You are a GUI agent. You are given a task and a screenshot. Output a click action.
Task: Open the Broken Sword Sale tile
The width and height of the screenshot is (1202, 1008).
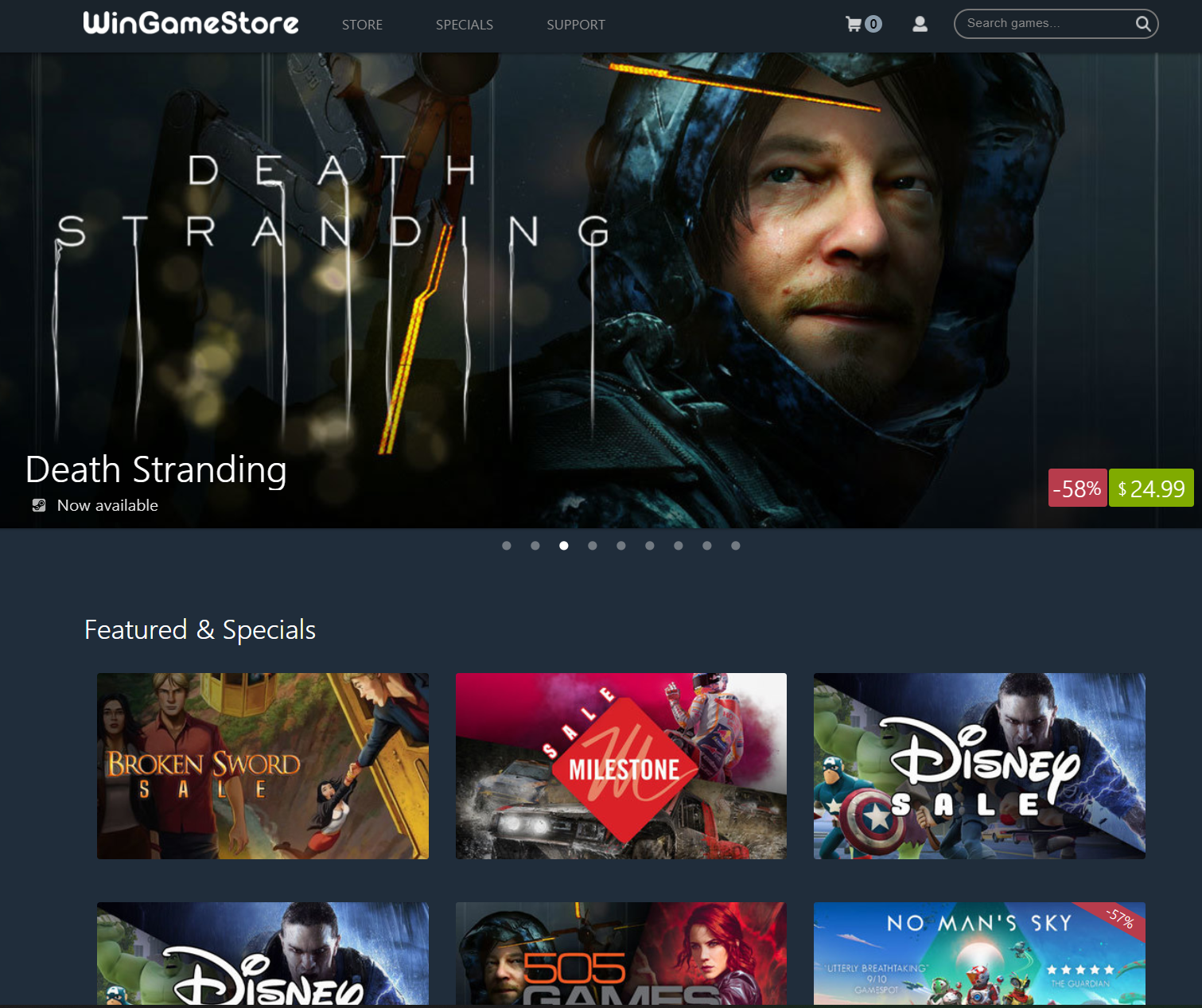(263, 766)
